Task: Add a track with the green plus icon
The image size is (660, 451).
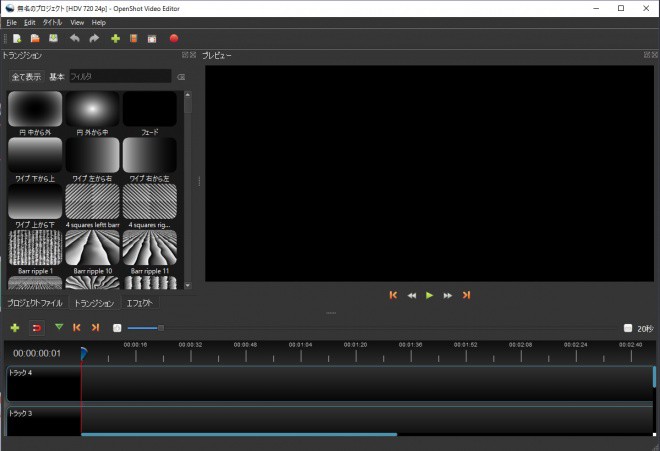Action: coord(15,328)
